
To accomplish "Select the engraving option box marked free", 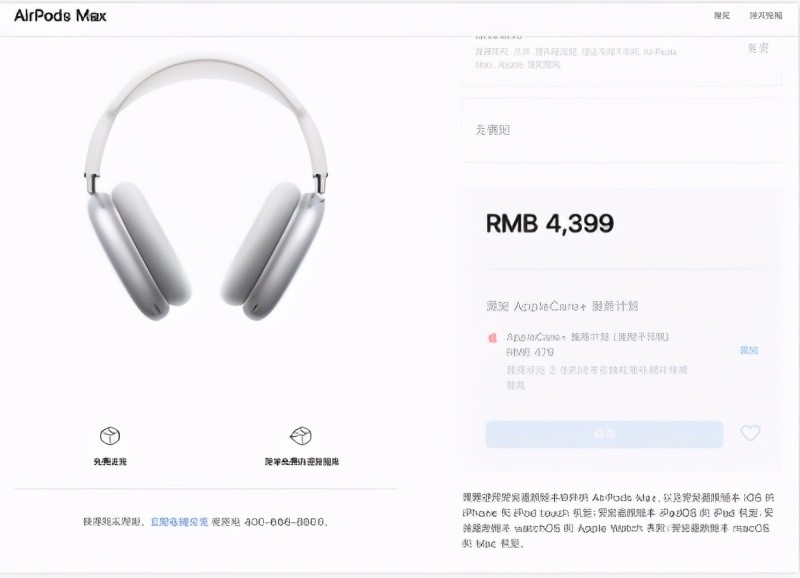I will point(622,60).
